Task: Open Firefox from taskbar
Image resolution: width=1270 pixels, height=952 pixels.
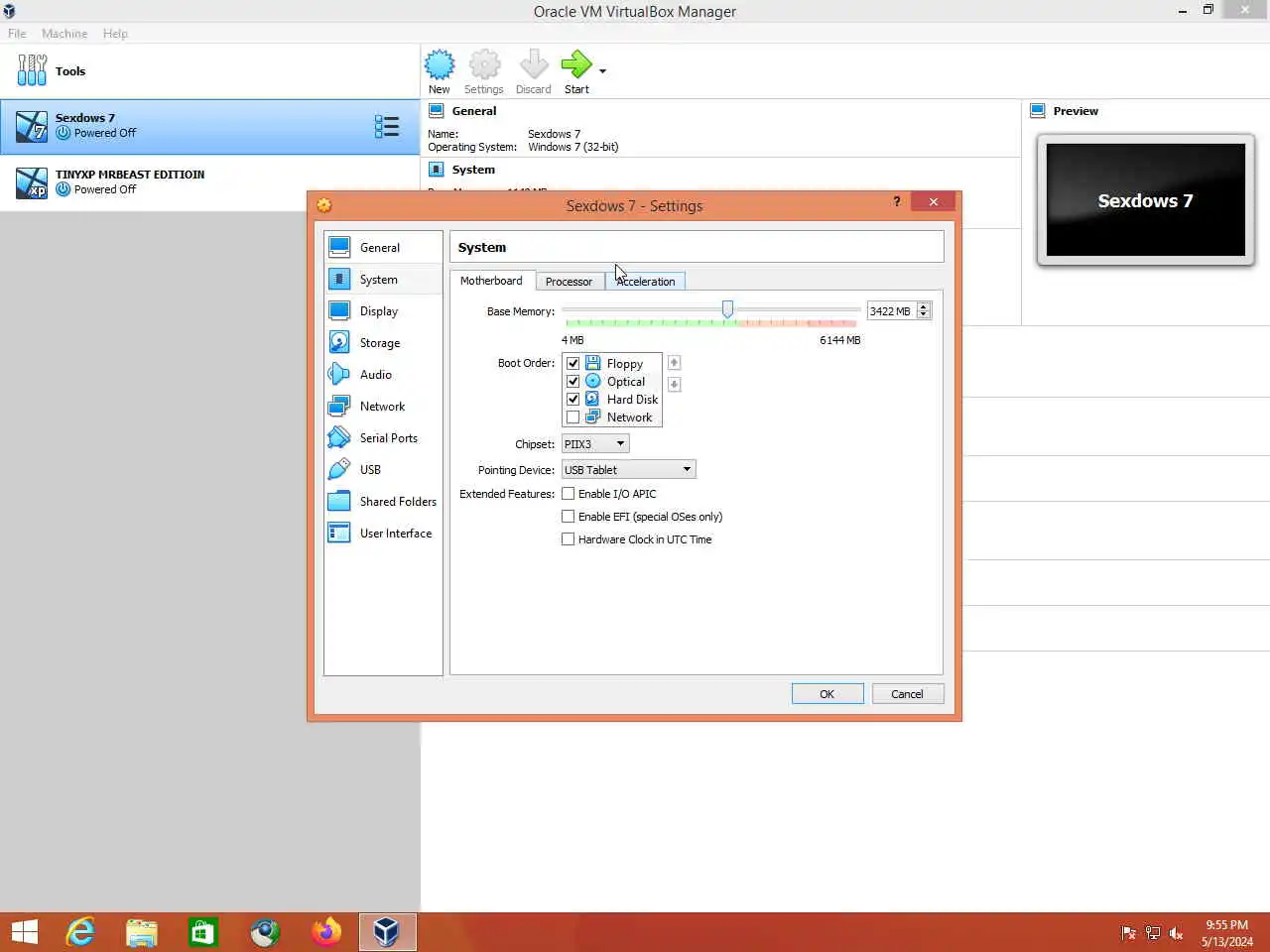Action: [x=325, y=932]
